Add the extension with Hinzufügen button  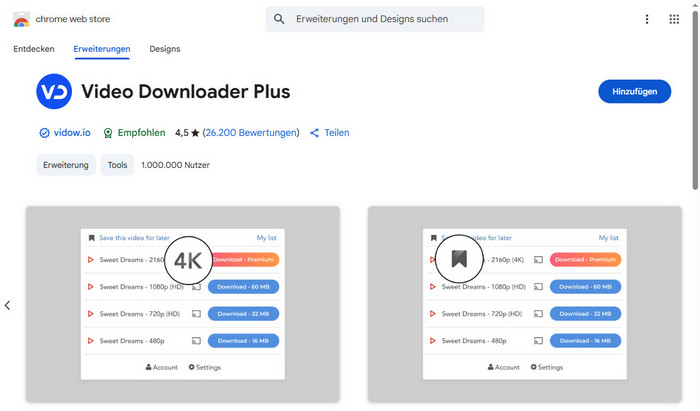[x=634, y=91]
